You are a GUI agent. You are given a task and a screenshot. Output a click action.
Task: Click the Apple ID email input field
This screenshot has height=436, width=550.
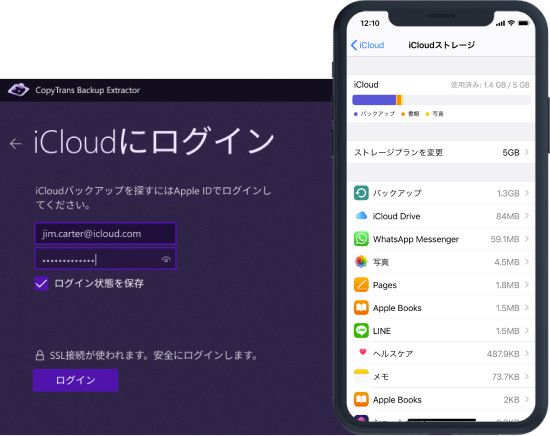[105, 234]
